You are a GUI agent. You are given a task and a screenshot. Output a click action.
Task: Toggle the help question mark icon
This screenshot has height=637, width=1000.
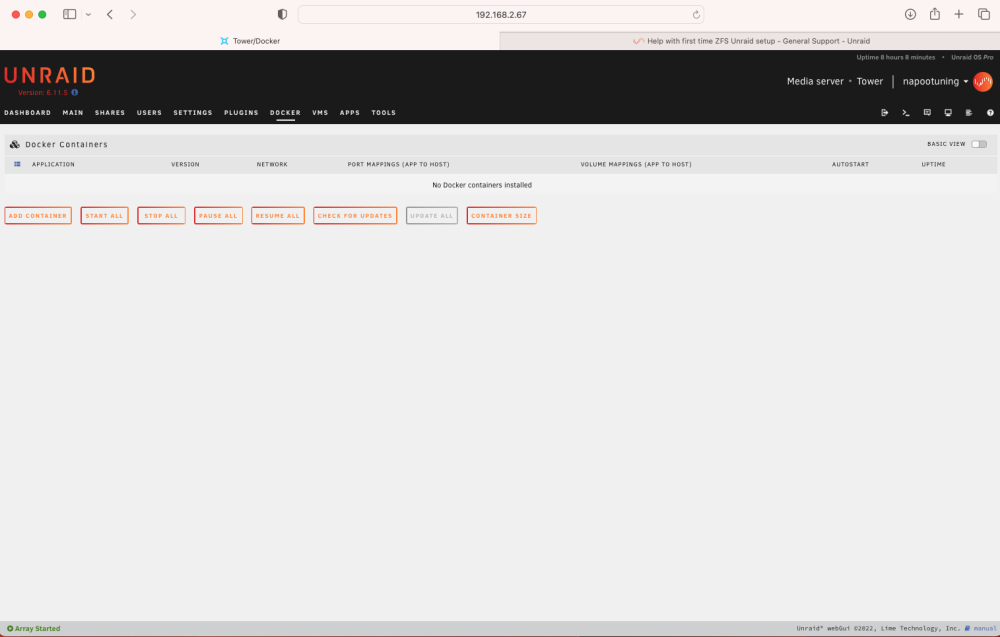pos(990,113)
